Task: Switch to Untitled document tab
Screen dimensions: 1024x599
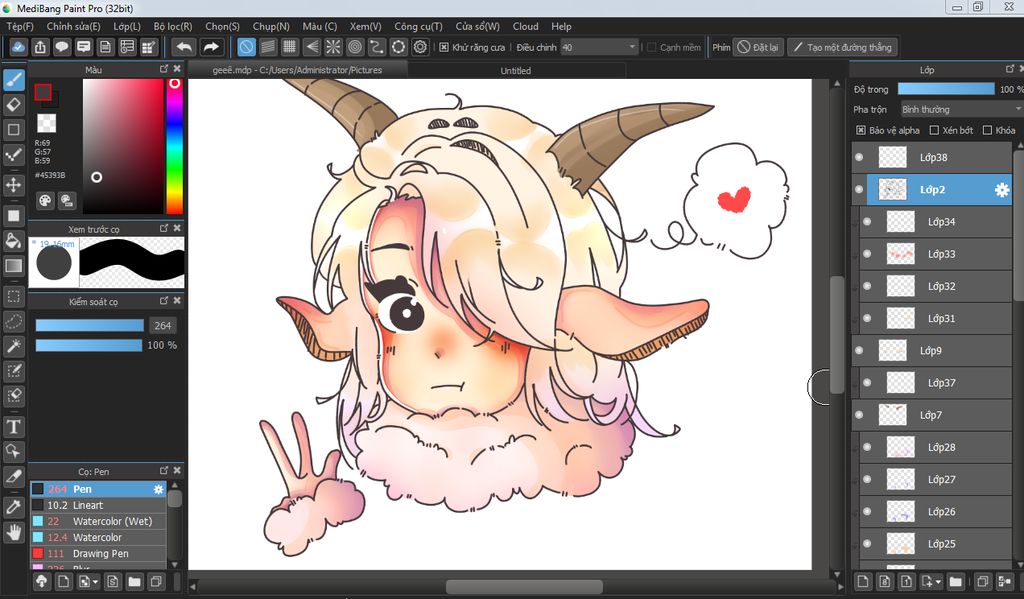Action: (x=516, y=71)
